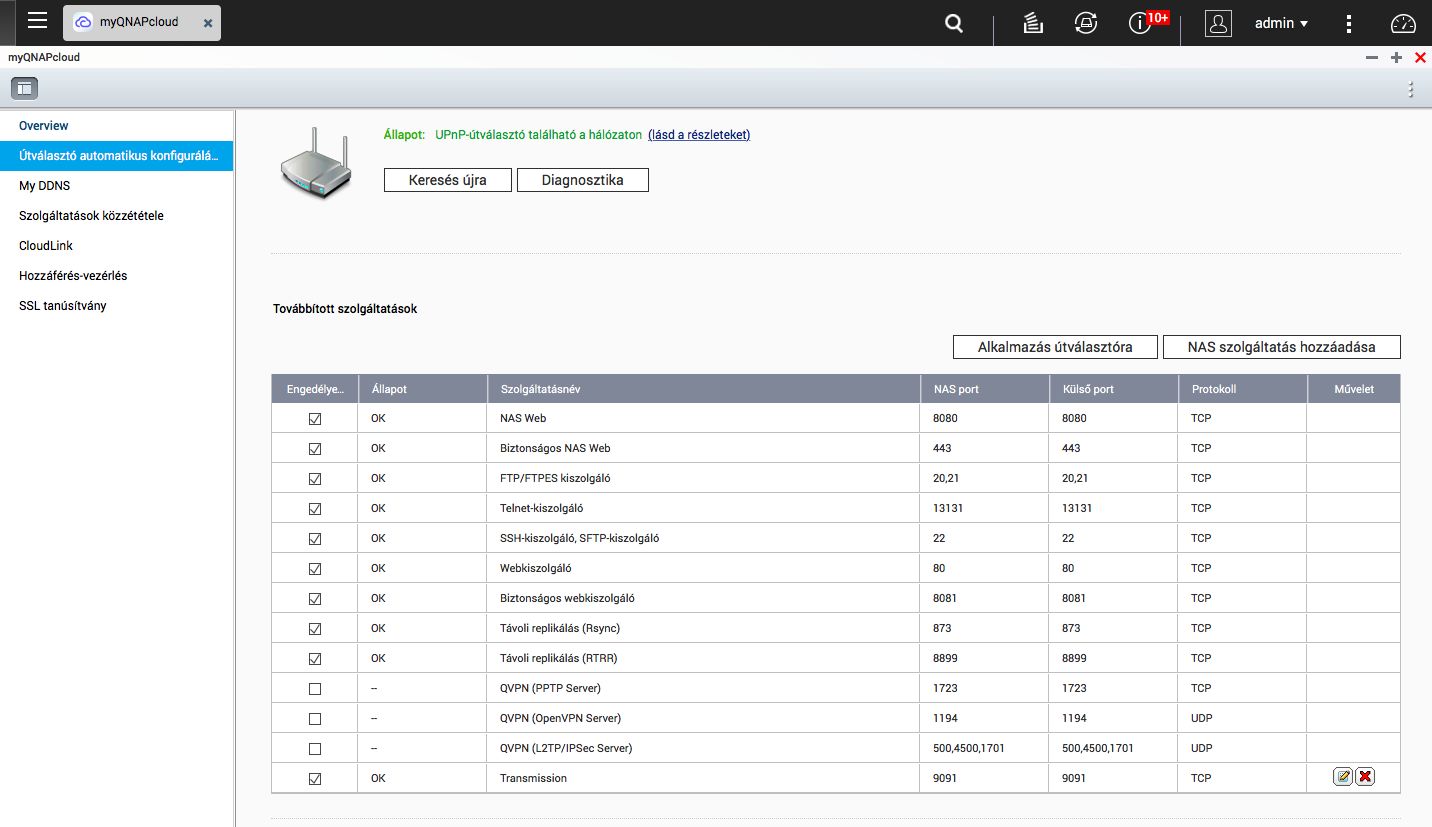The width and height of the screenshot is (1432, 827).
Task: Open the resource monitor dashboard icon
Action: pyautogui.click(x=1404, y=23)
